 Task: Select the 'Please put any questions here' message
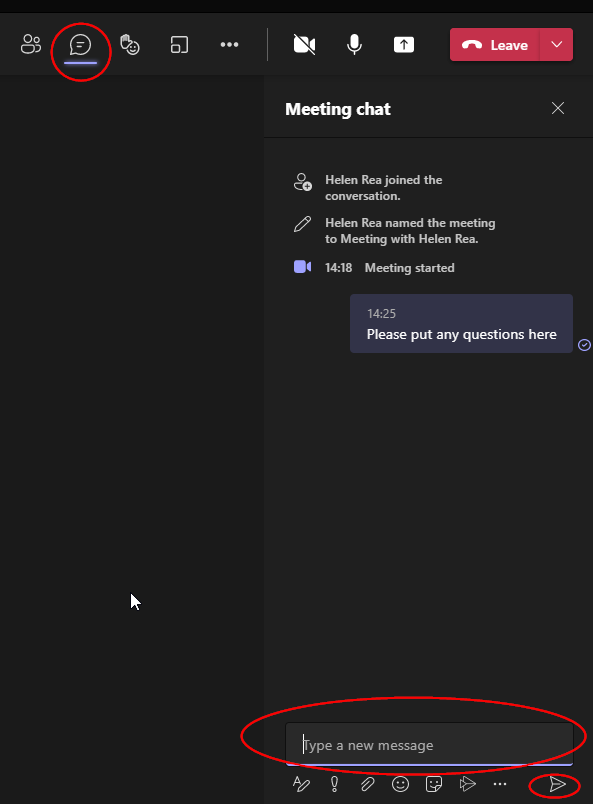pyautogui.click(x=461, y=324)
